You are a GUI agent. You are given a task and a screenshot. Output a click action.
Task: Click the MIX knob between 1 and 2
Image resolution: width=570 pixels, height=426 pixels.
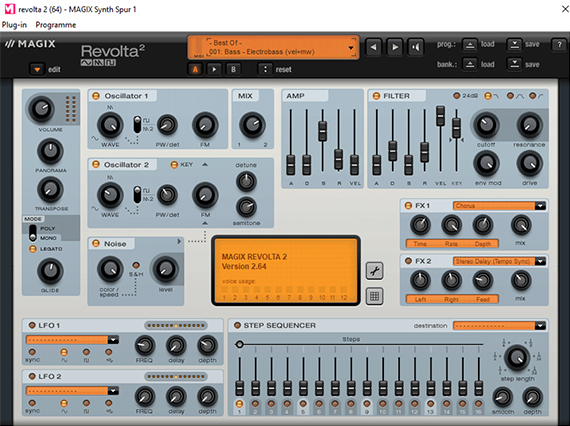pyautogui.click(x=252, y=125)
